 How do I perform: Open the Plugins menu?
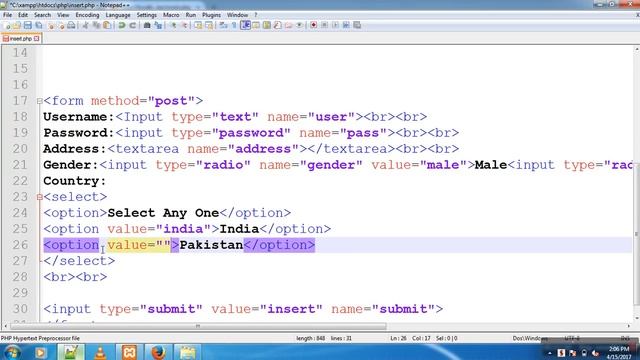pyautogui.click(x=211, y=15)
